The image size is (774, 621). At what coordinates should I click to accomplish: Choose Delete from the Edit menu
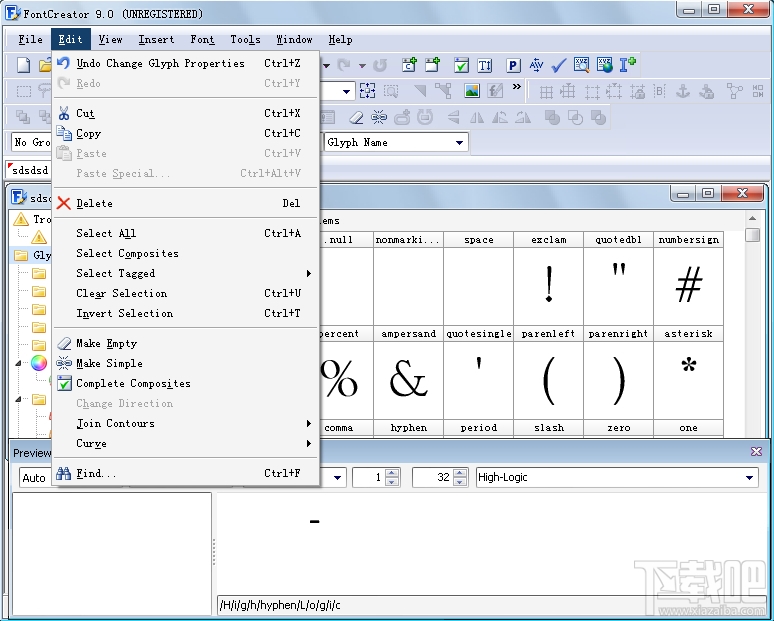click(186, 203)
